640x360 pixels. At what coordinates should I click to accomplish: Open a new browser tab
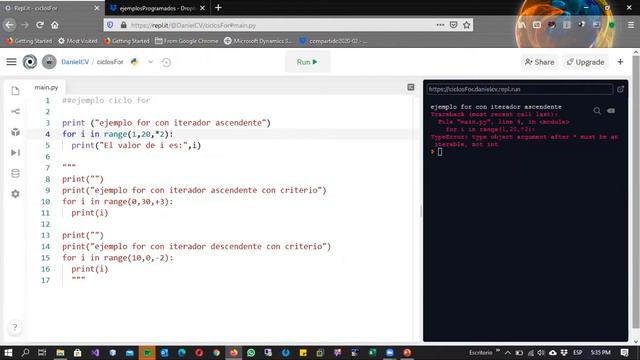[x=218, y=8]
